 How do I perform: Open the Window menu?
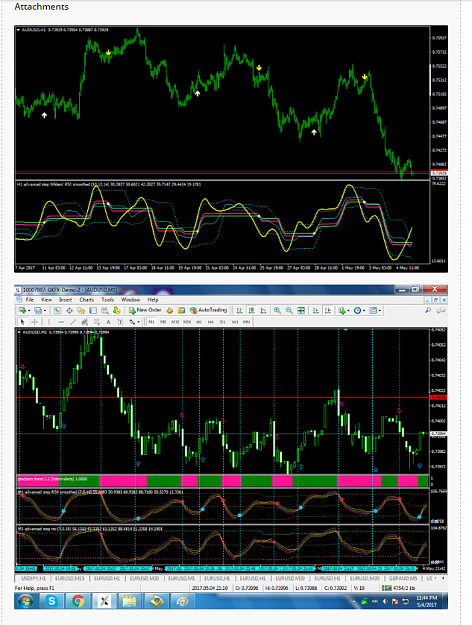click(x=130, y=300)
